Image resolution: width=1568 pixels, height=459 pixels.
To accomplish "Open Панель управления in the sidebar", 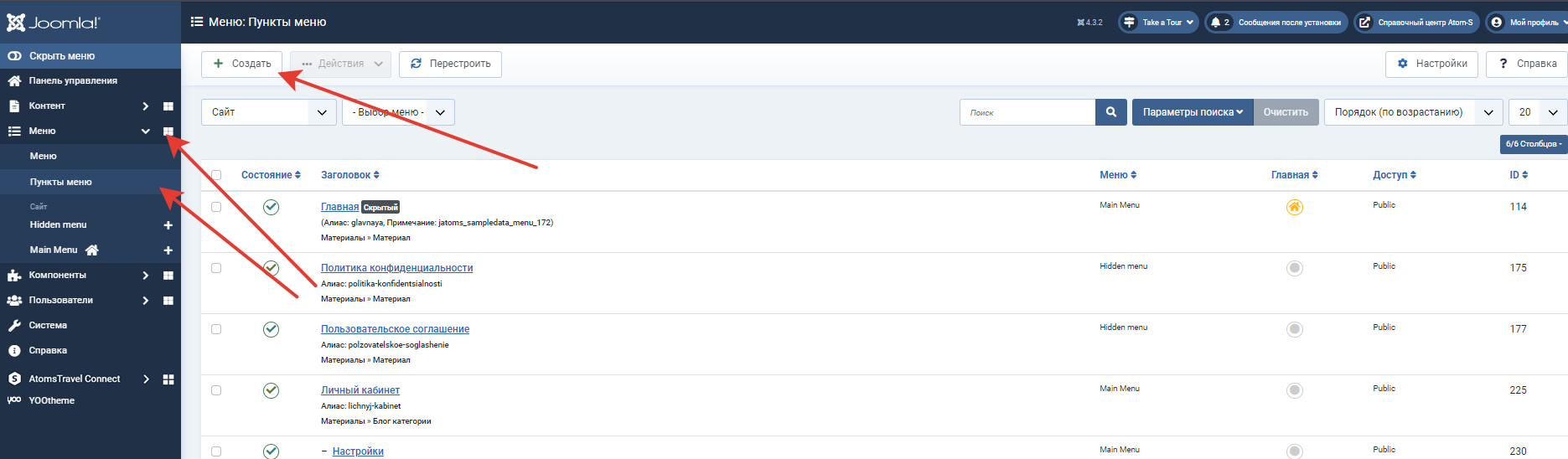I will 73,81.
